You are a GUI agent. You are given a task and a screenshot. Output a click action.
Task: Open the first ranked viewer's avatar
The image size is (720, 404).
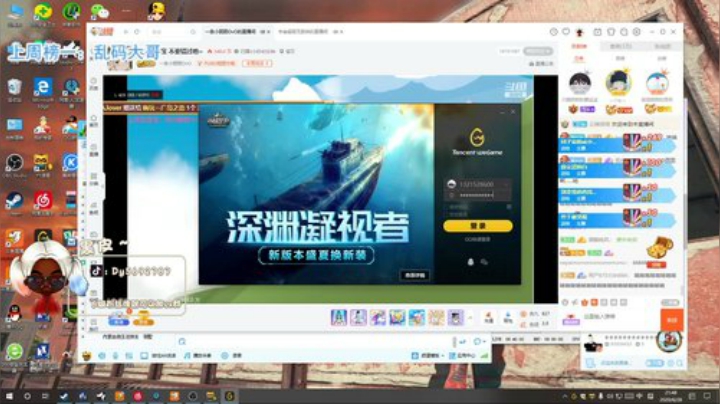click(580, 83)
